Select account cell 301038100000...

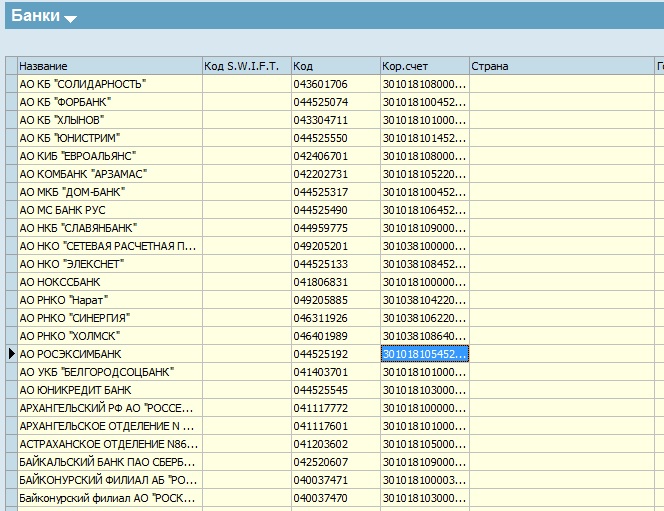pyautogui.click(x=425, y=246)
